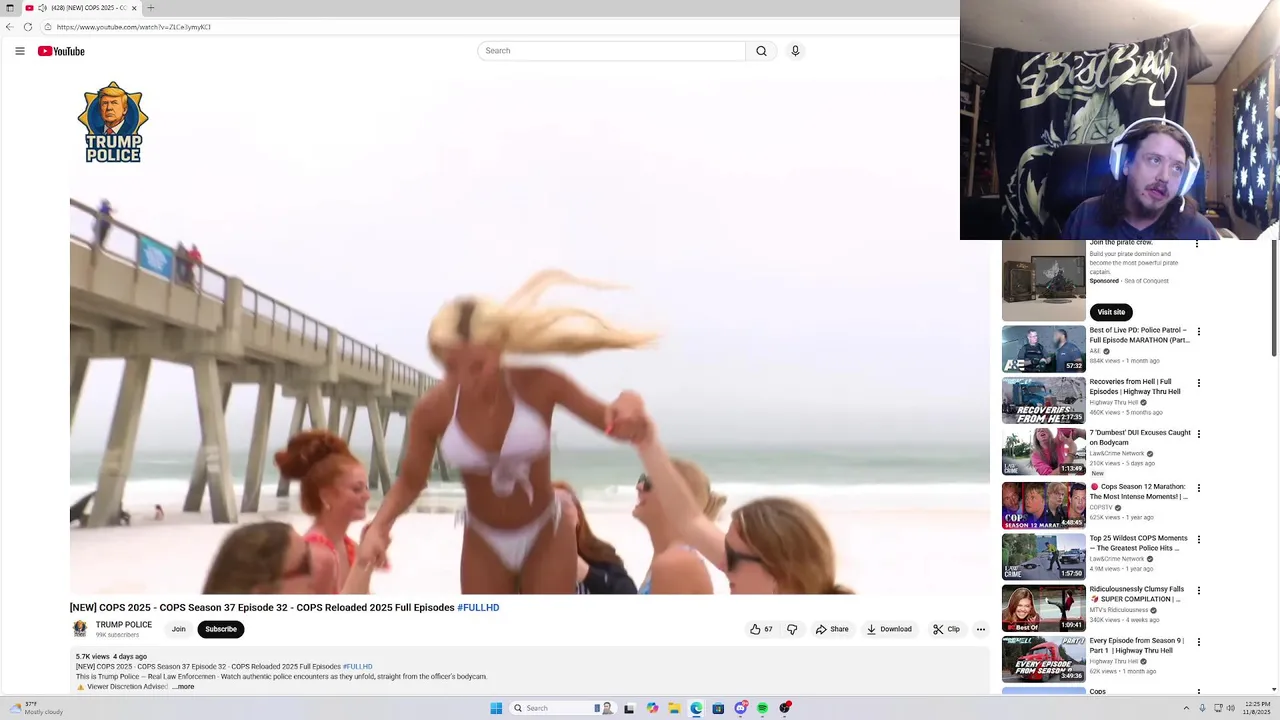Open menu for Recoveries from Hell
Viewport: 1280px width, 720px height.
1199,383
